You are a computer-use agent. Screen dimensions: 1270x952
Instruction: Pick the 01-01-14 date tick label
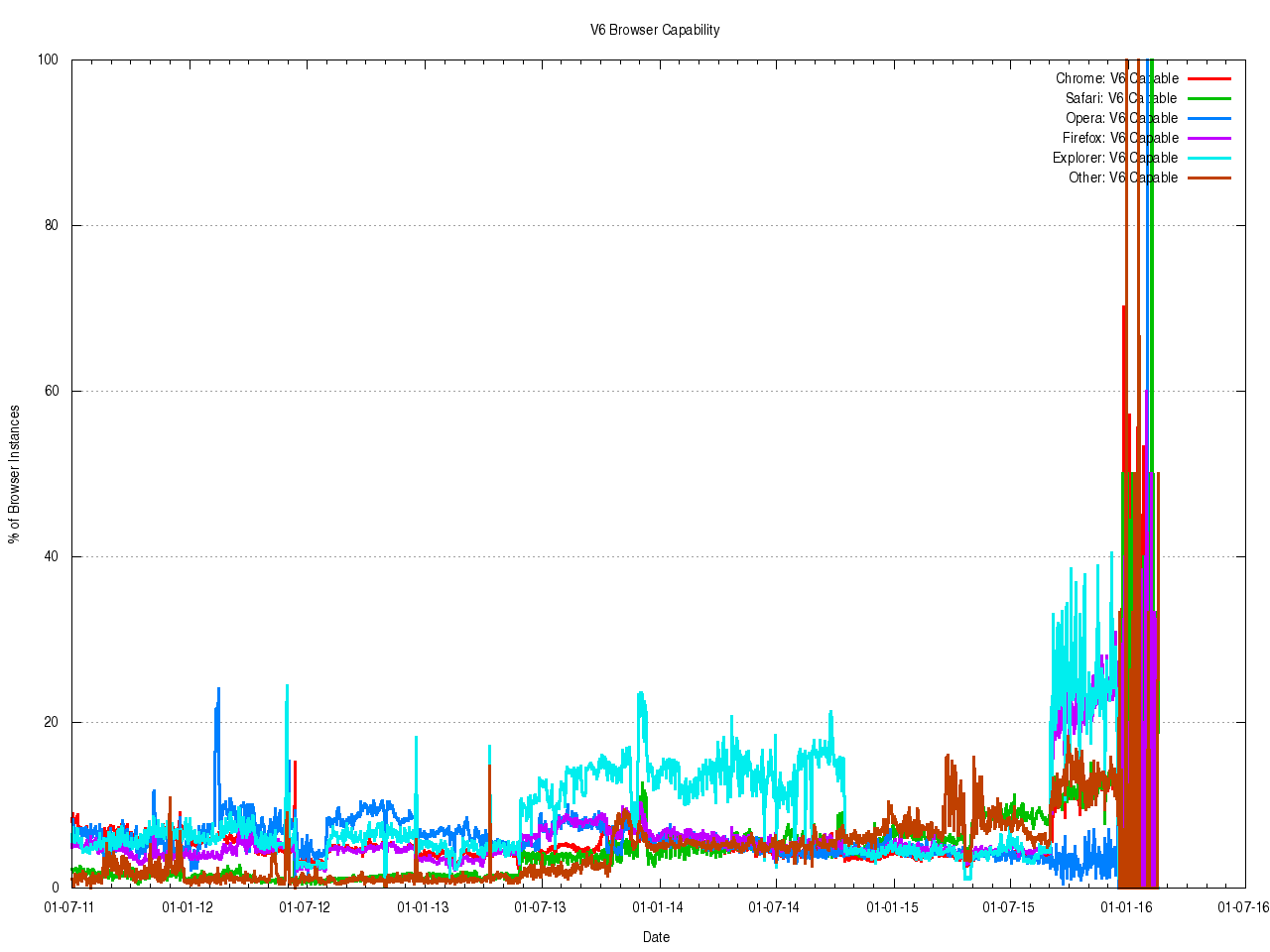tap(658, 906)
